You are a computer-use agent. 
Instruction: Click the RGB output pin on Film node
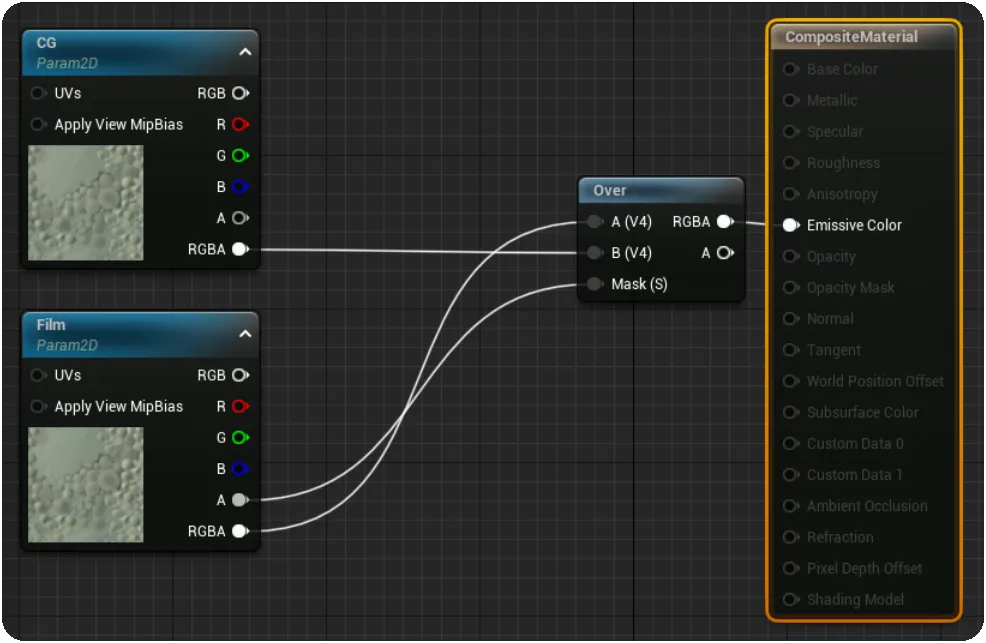240,375
